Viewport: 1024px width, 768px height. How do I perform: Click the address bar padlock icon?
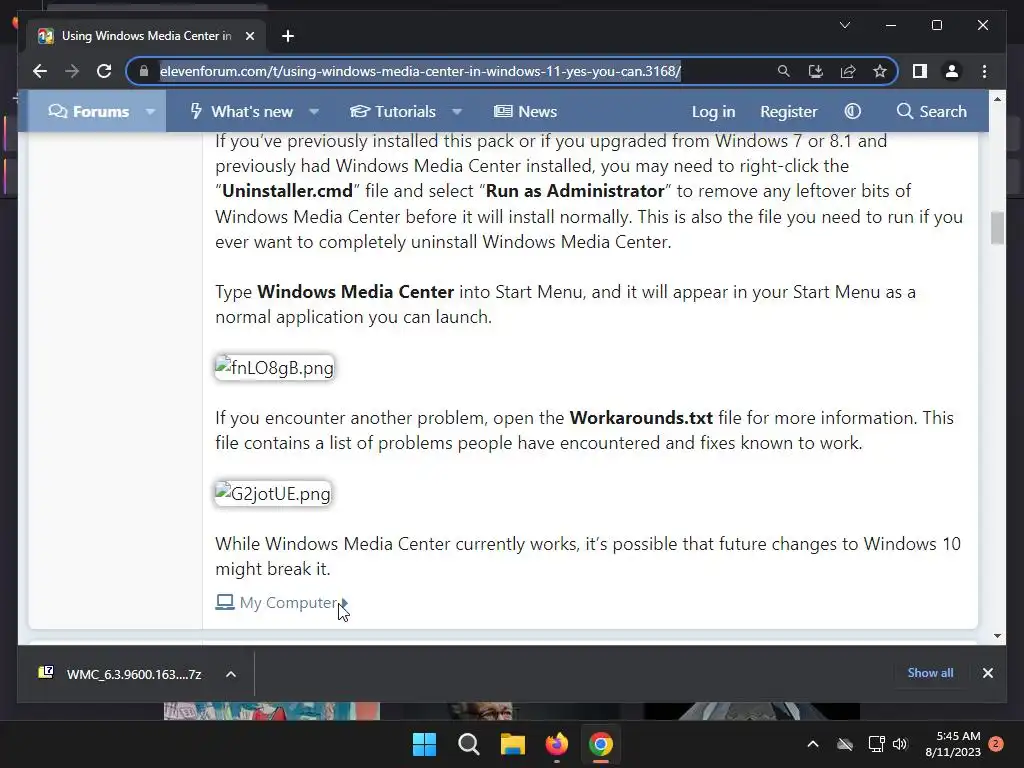click(144, 71)
